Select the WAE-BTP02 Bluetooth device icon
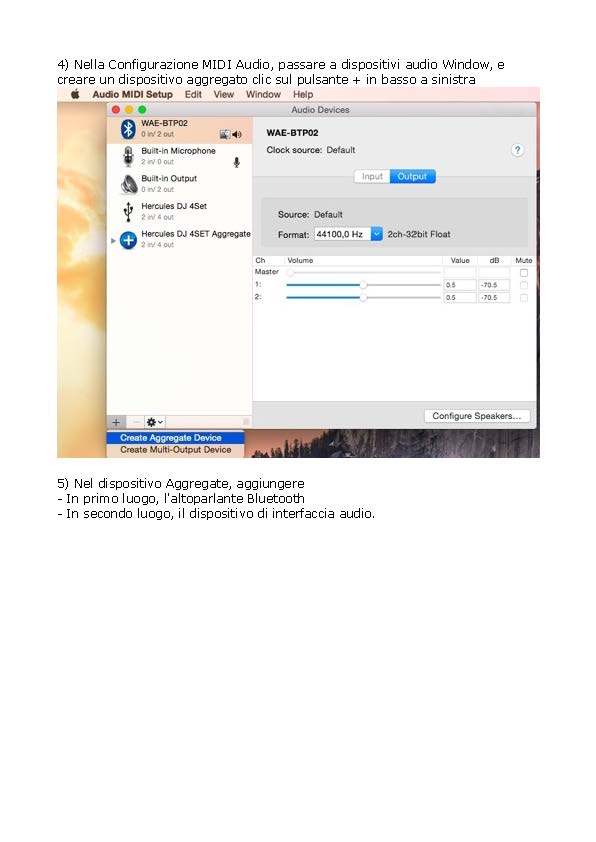This screenshot has height=842, width=596. (x=128, y=129)
